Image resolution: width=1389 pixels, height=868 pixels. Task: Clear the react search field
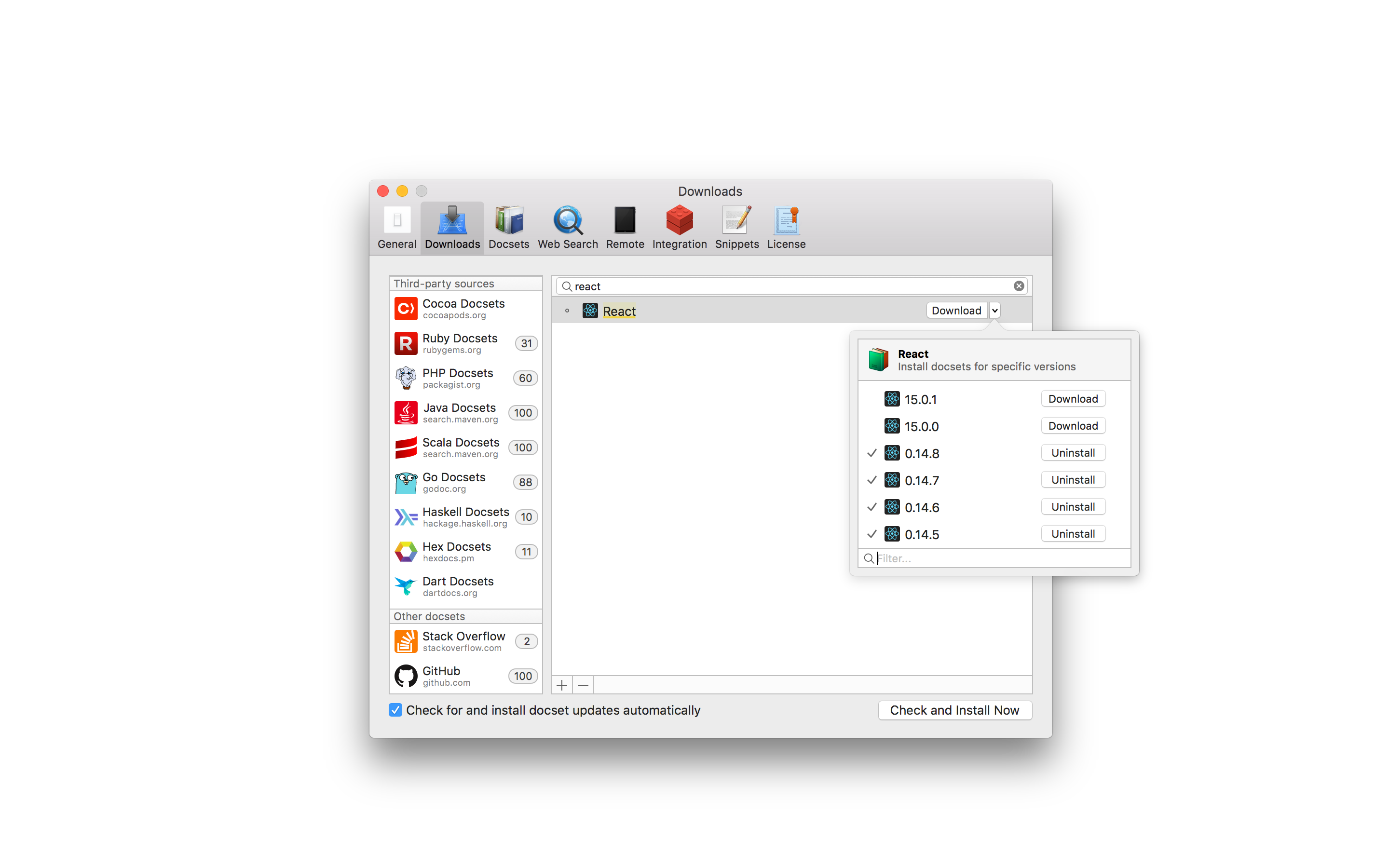(1018, 286)
